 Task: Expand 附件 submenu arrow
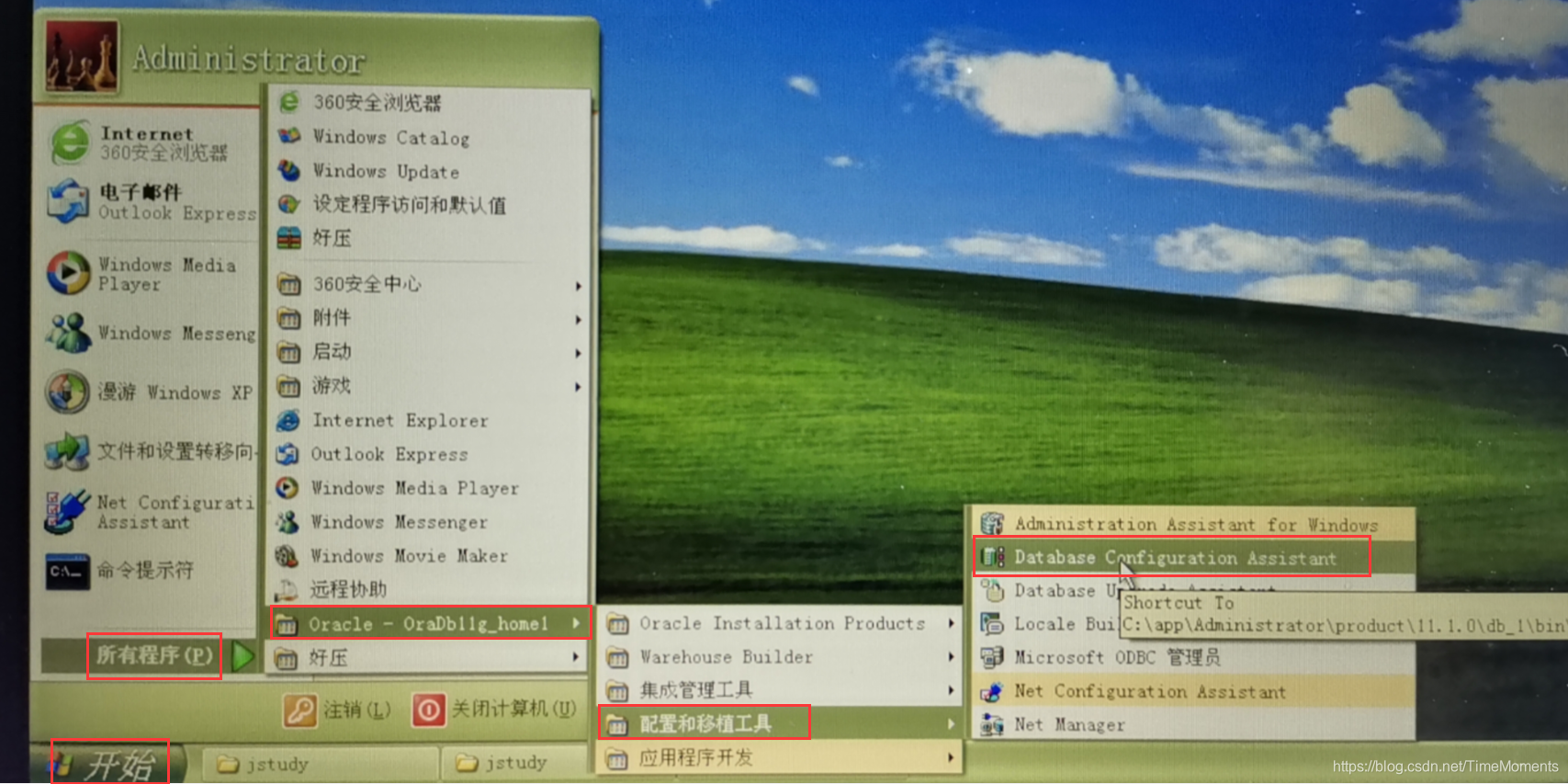578,320
